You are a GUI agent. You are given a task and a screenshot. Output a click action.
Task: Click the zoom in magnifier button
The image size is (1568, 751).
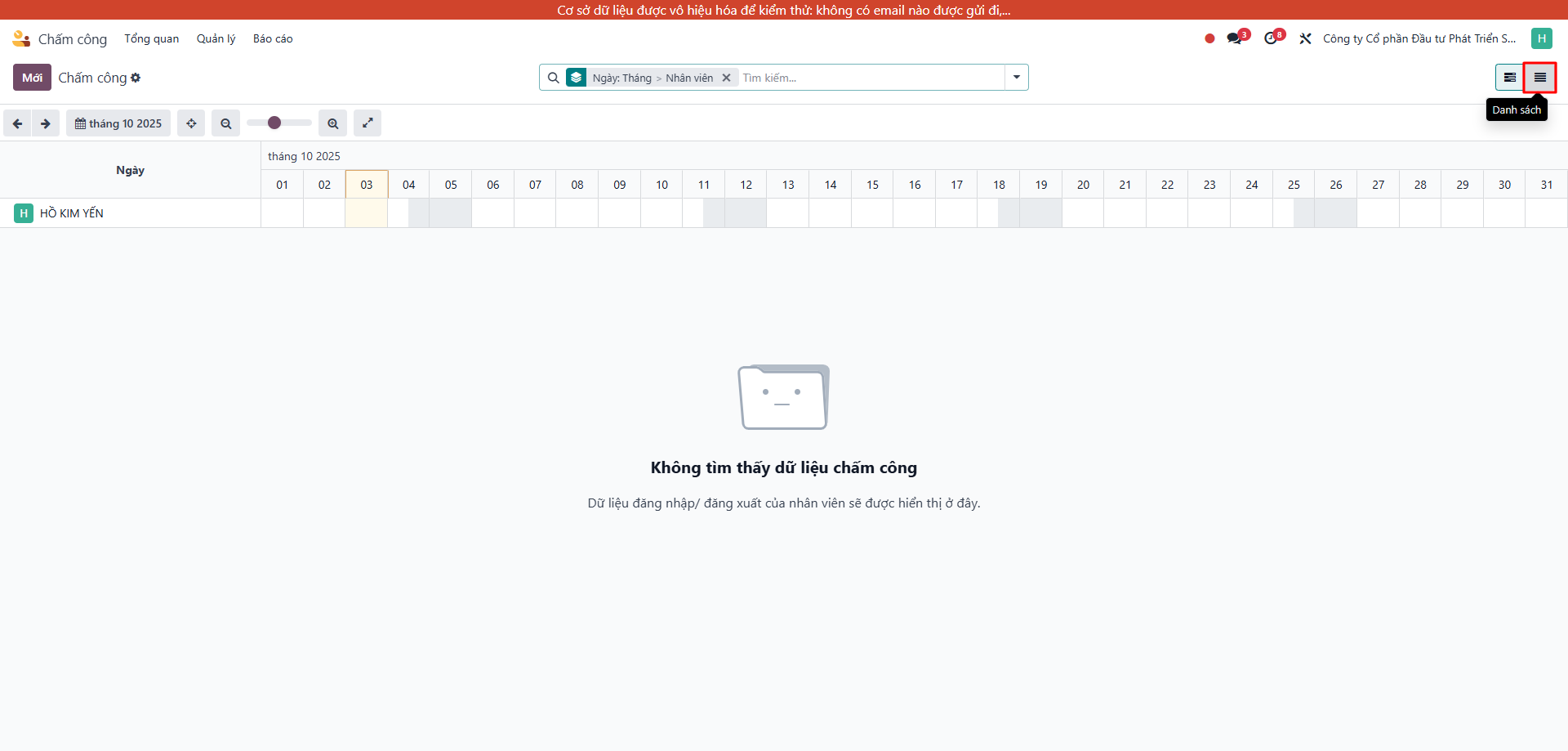point(333,123)
